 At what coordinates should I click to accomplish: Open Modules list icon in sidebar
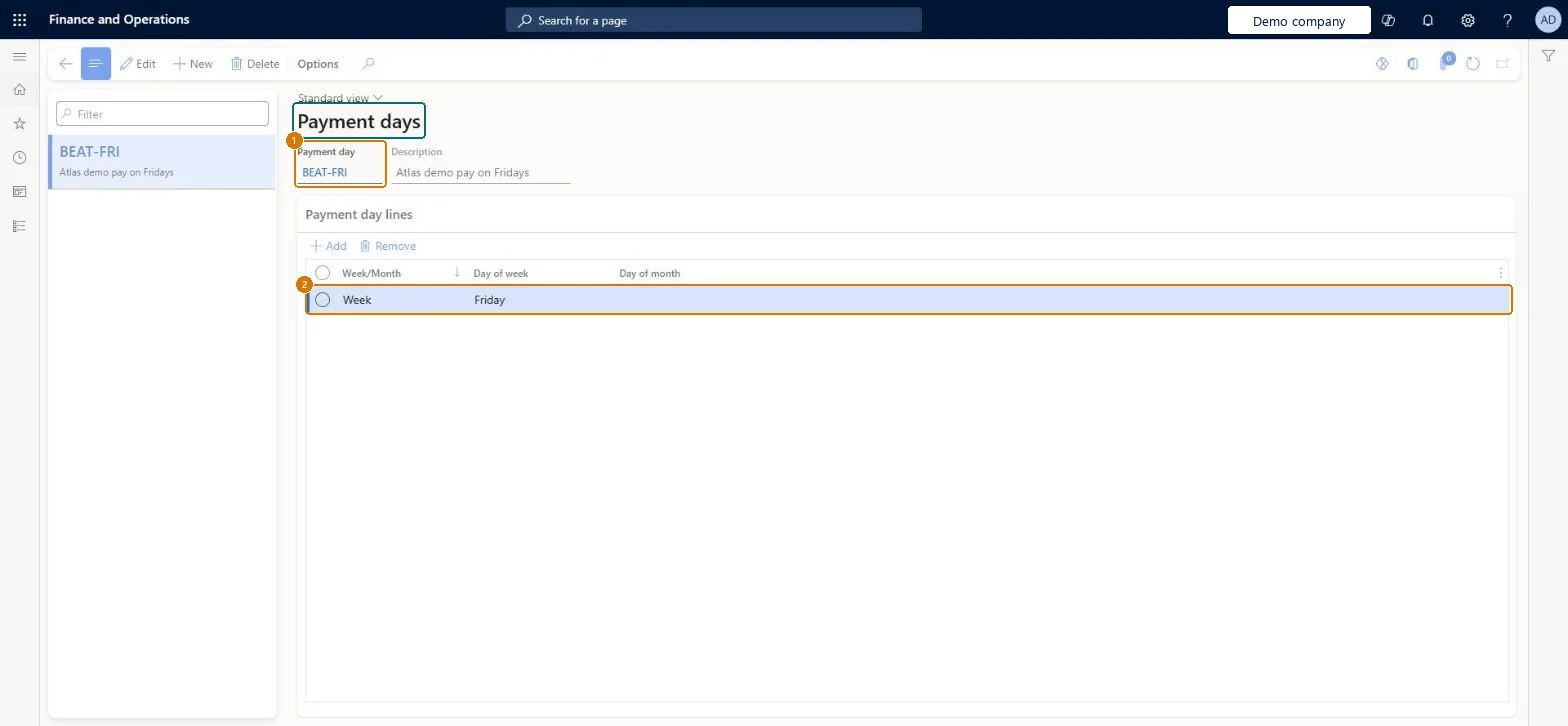[x=19, y=226]
